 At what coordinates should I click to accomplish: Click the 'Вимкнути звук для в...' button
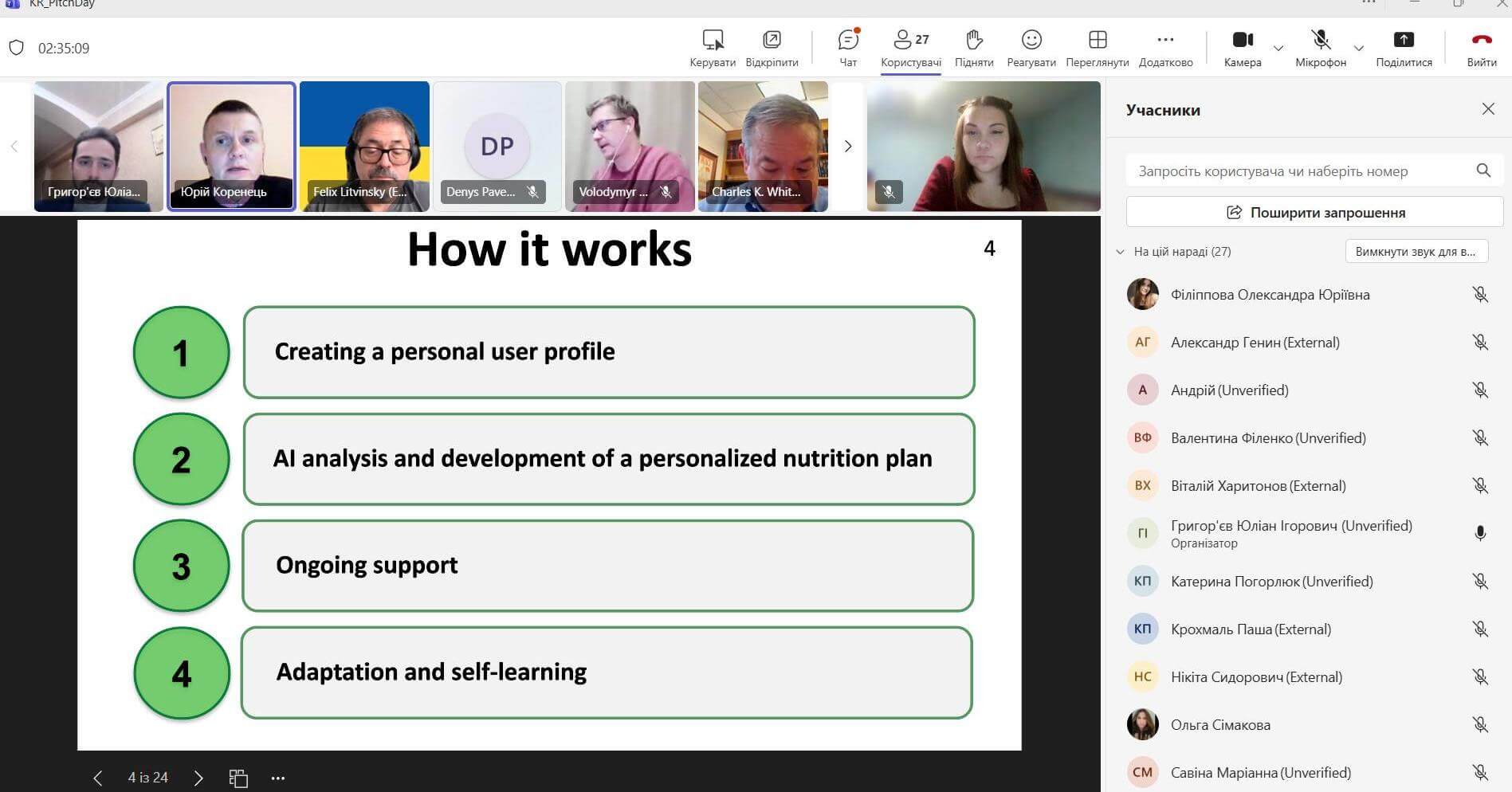click(1416, 252)
